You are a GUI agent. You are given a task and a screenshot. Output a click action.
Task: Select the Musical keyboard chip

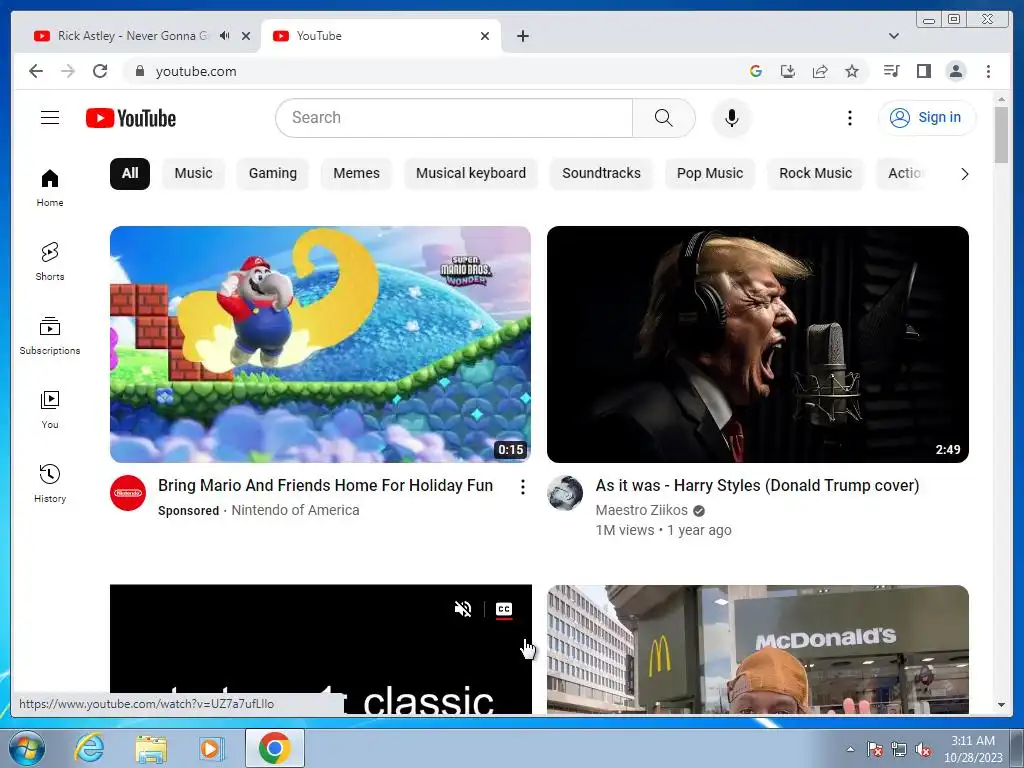[471, 174]
